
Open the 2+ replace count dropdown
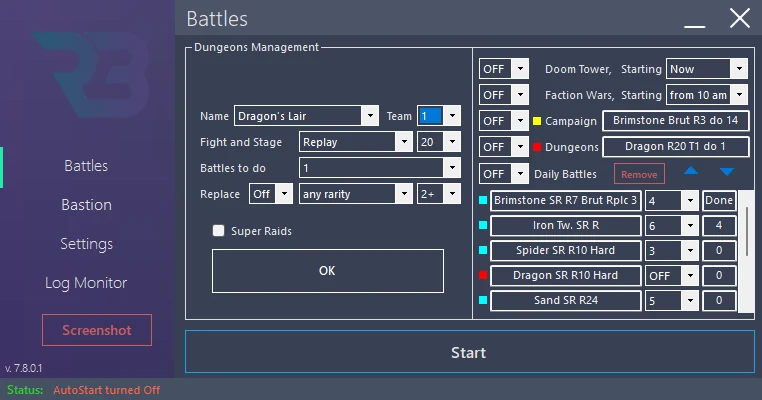(452, 194)
